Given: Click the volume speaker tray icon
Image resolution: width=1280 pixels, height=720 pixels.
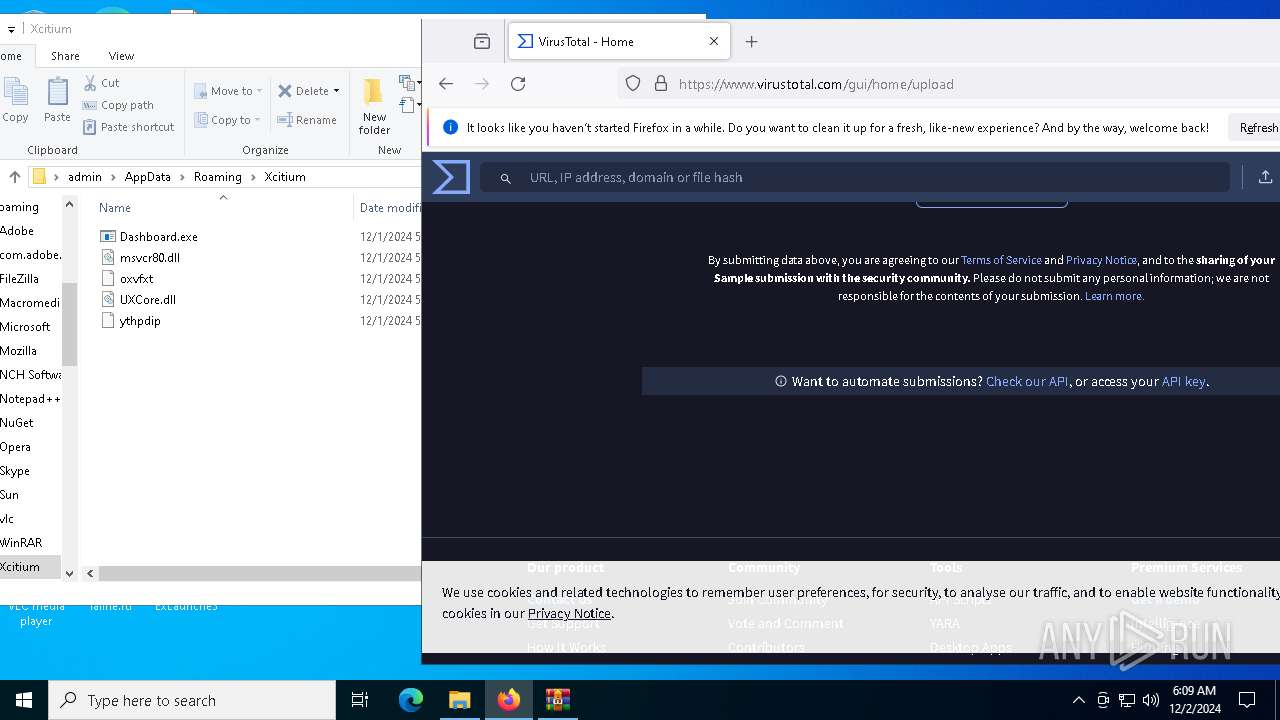Looking at the screenshot, I should pos(1150,700).
